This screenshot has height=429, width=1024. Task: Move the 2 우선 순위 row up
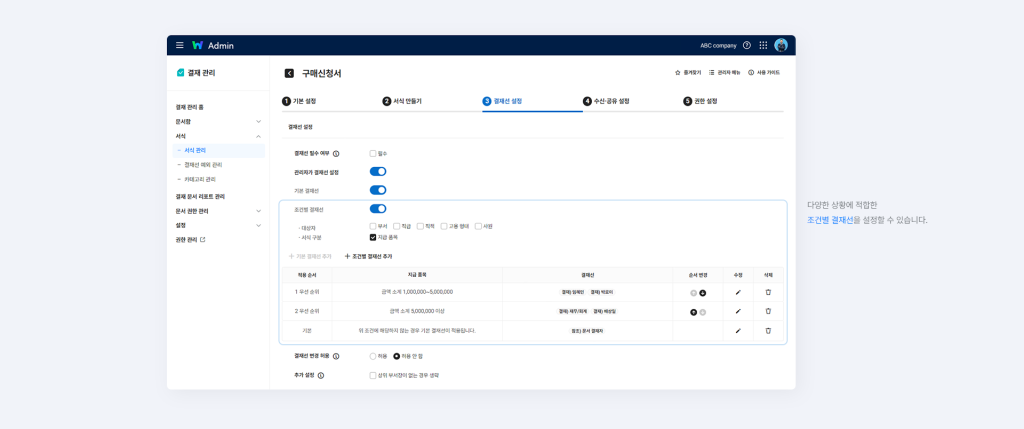pyautogui.click(x=694, y=312)
